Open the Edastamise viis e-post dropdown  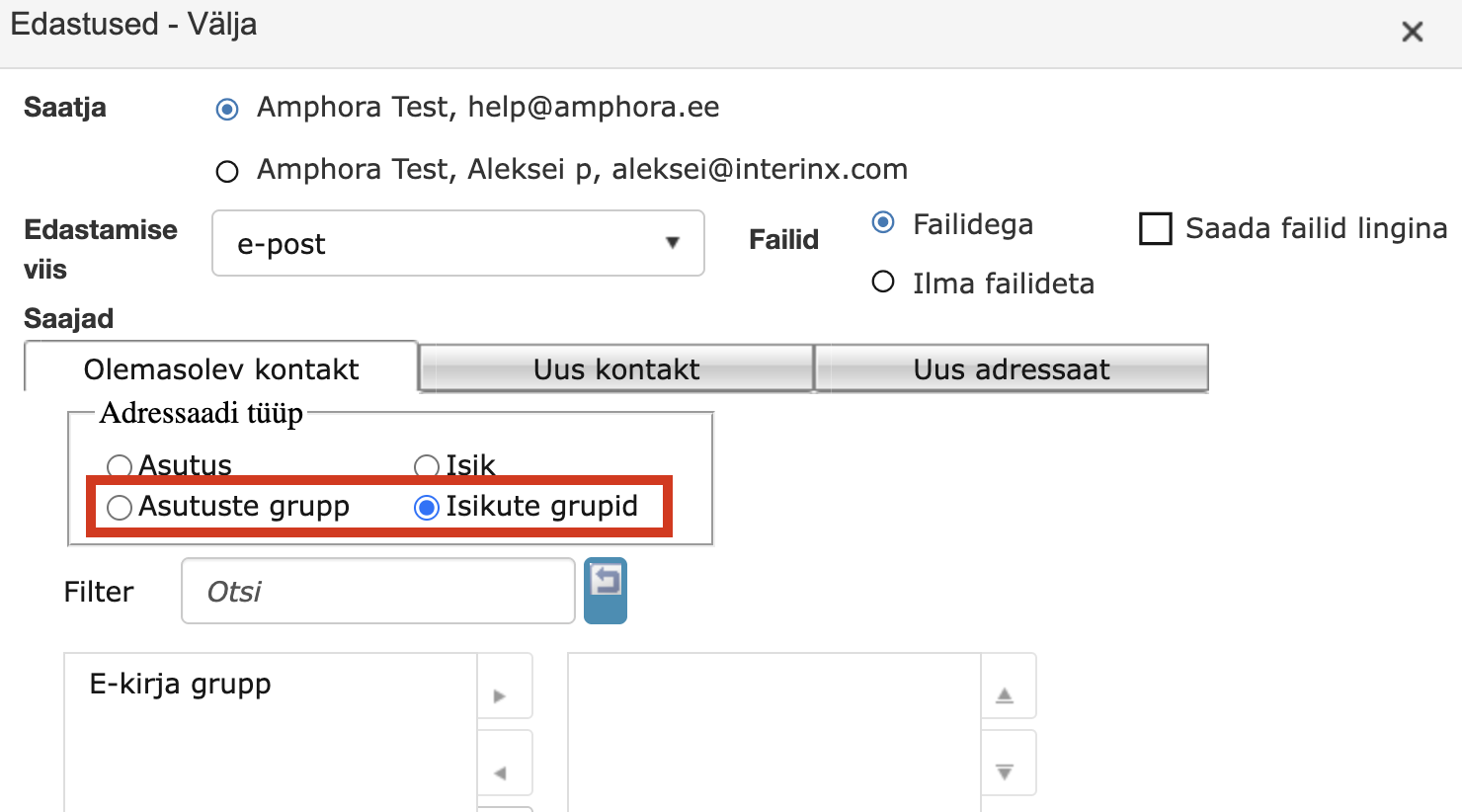click(458, 243)
